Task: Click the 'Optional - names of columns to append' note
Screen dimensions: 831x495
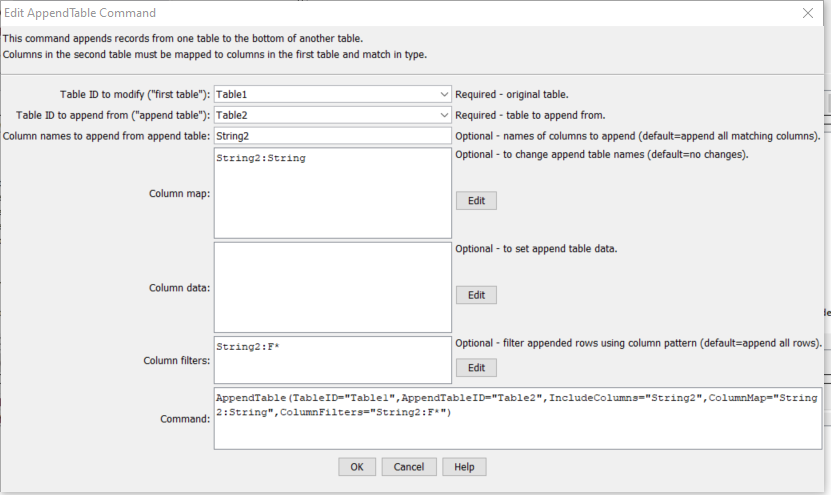Action: [638, 136]
